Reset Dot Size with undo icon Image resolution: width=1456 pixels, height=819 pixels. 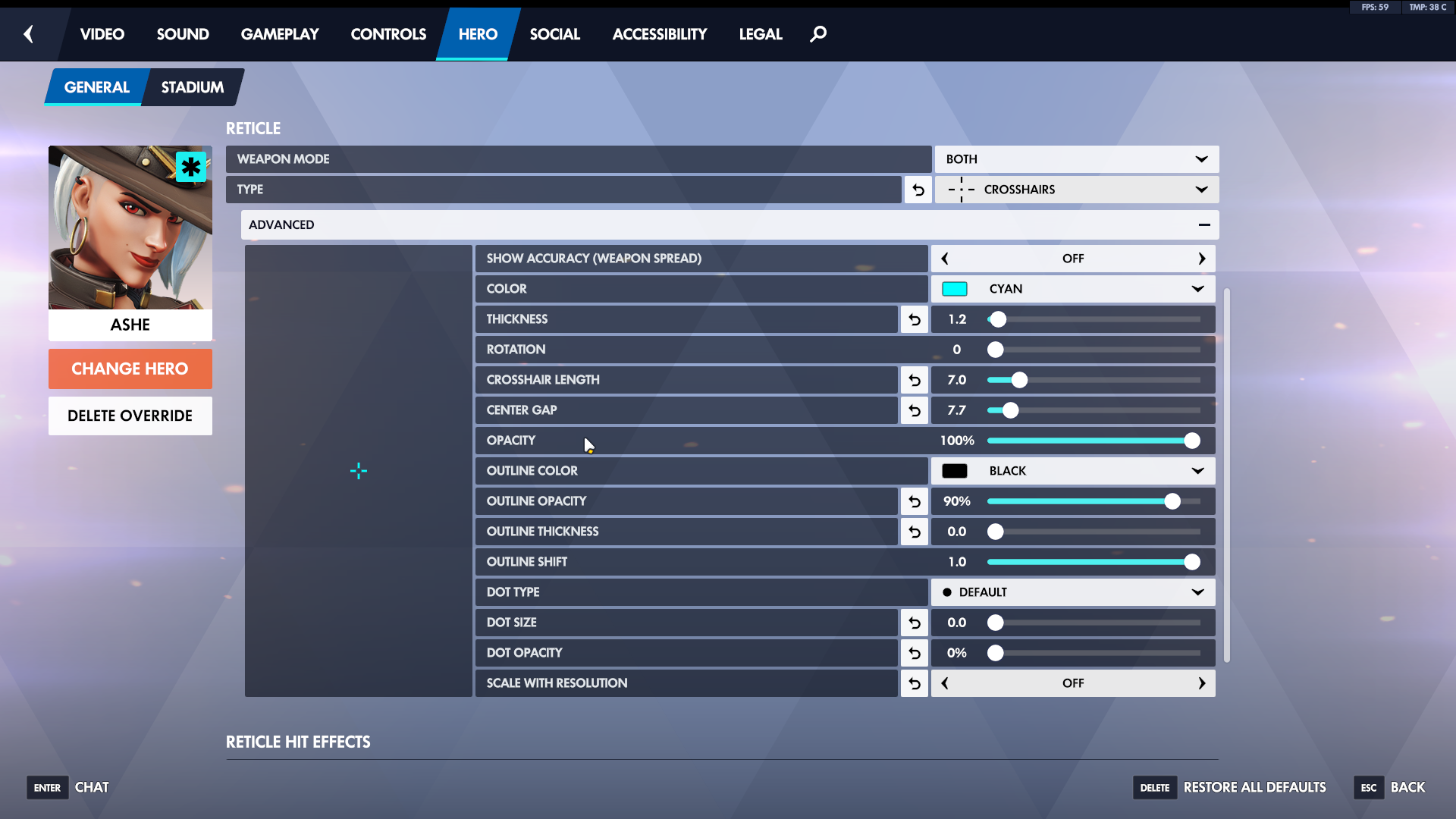click(x=915, y=623)
